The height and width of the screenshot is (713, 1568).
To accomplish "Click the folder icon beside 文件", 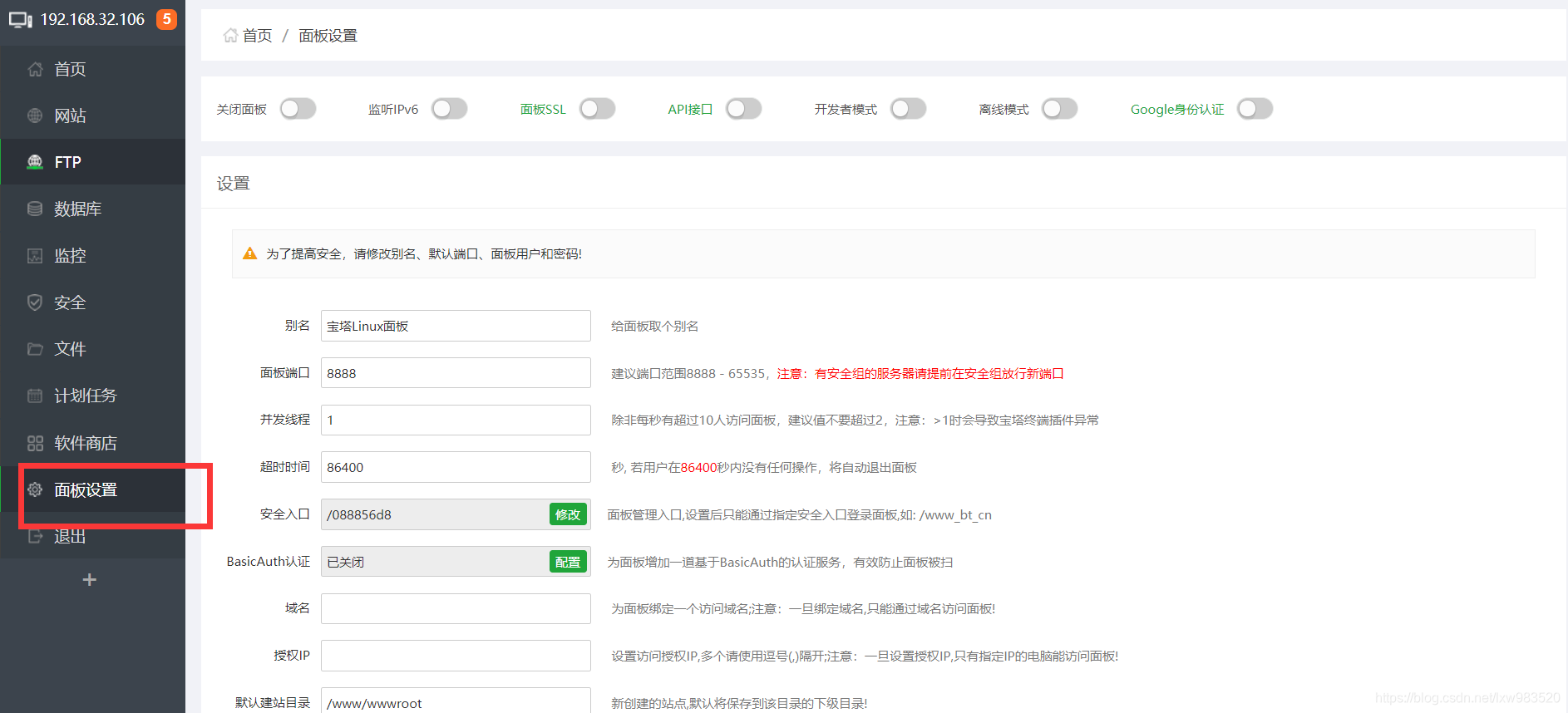I will click(35, 349).
